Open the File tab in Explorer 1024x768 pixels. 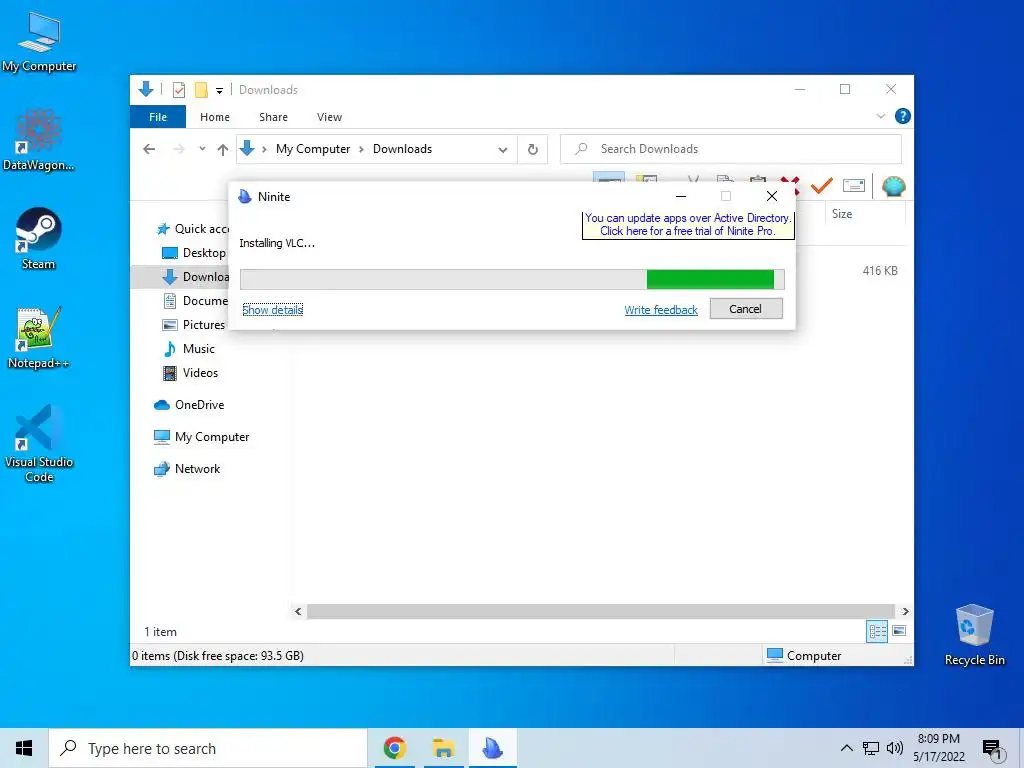point(158,117)
